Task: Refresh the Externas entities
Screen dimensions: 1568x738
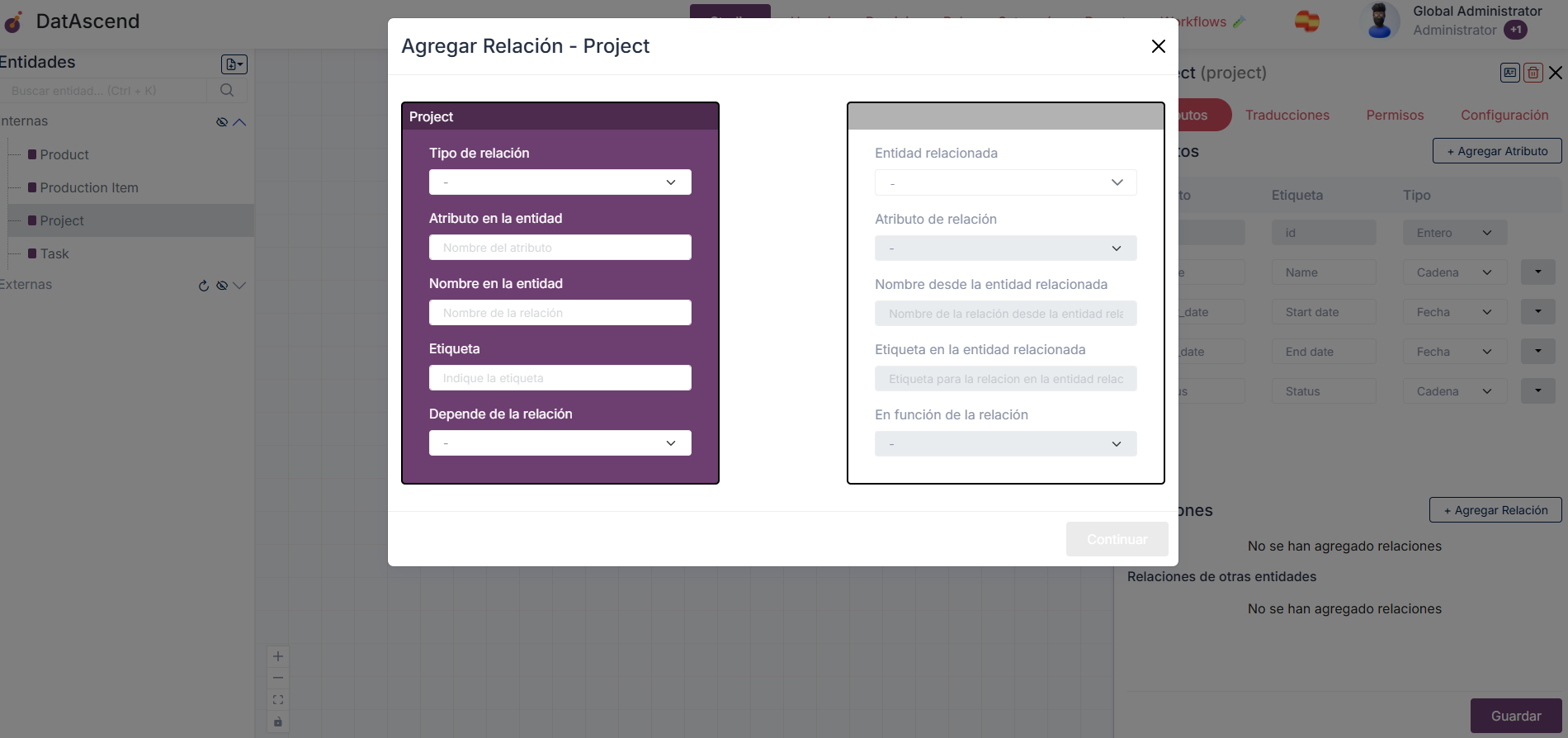Action: coord(204,286)
